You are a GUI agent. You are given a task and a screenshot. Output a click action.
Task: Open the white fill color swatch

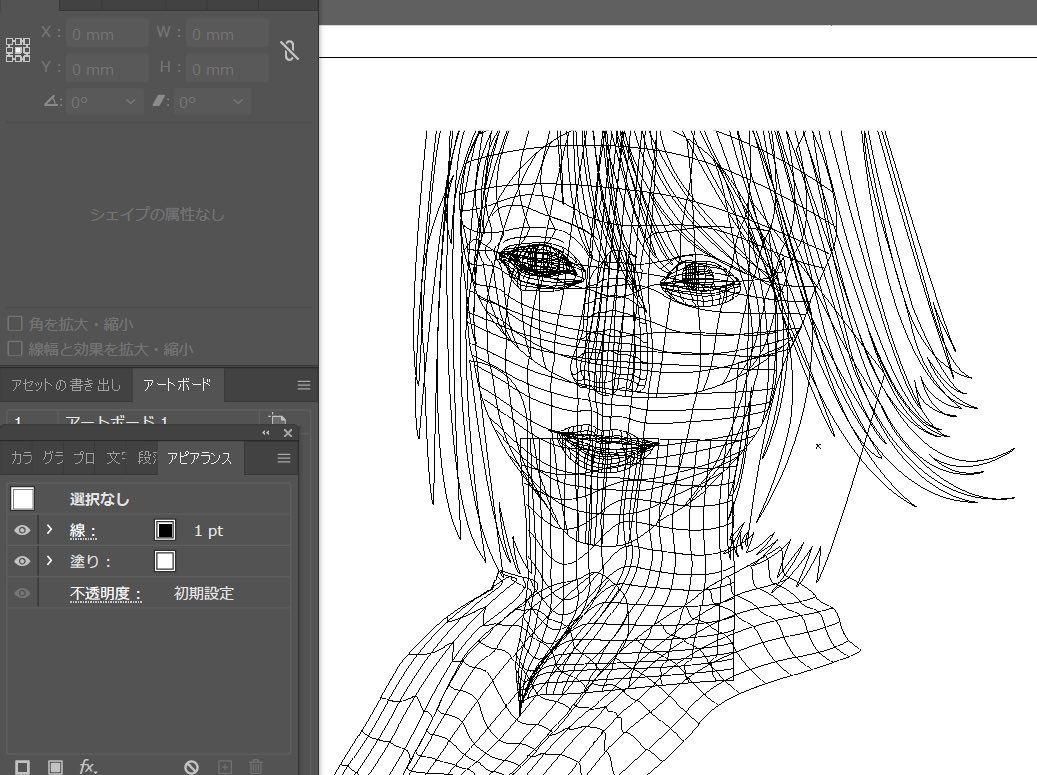click(x=165, y=561)
